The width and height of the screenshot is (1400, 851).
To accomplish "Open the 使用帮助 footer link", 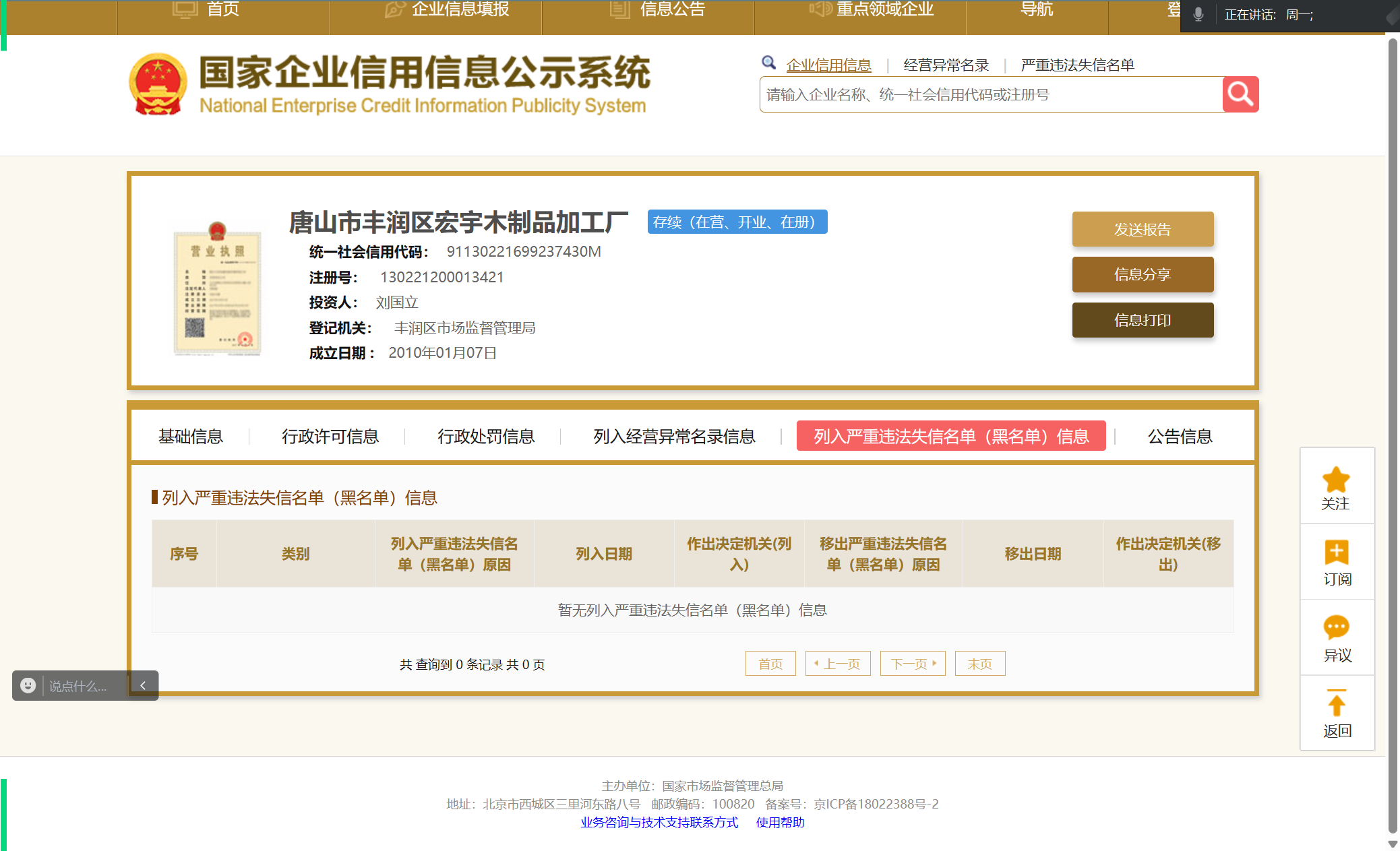I will click(780, 822).
